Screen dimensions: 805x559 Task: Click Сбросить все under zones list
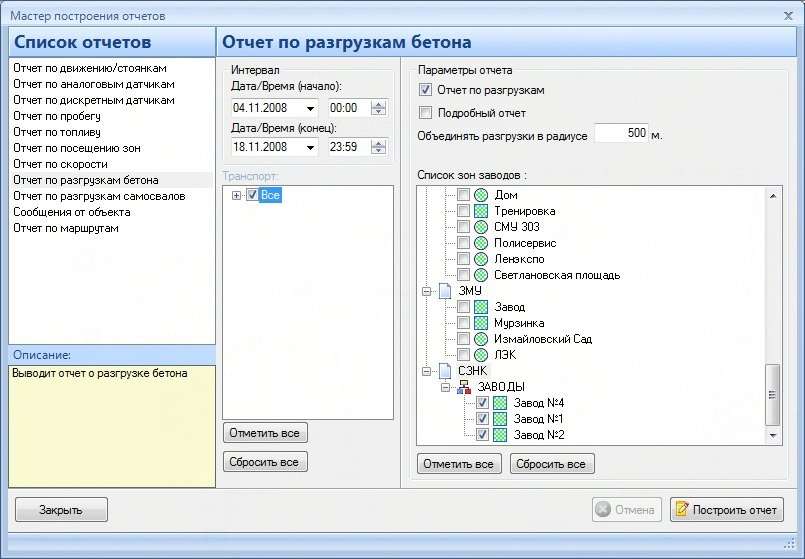click(552, 464)
